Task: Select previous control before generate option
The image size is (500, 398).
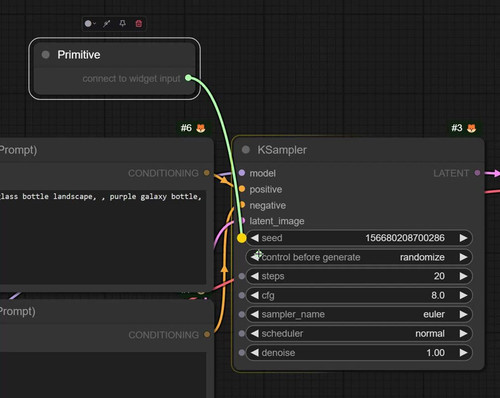Action: [x=255, y=257]
